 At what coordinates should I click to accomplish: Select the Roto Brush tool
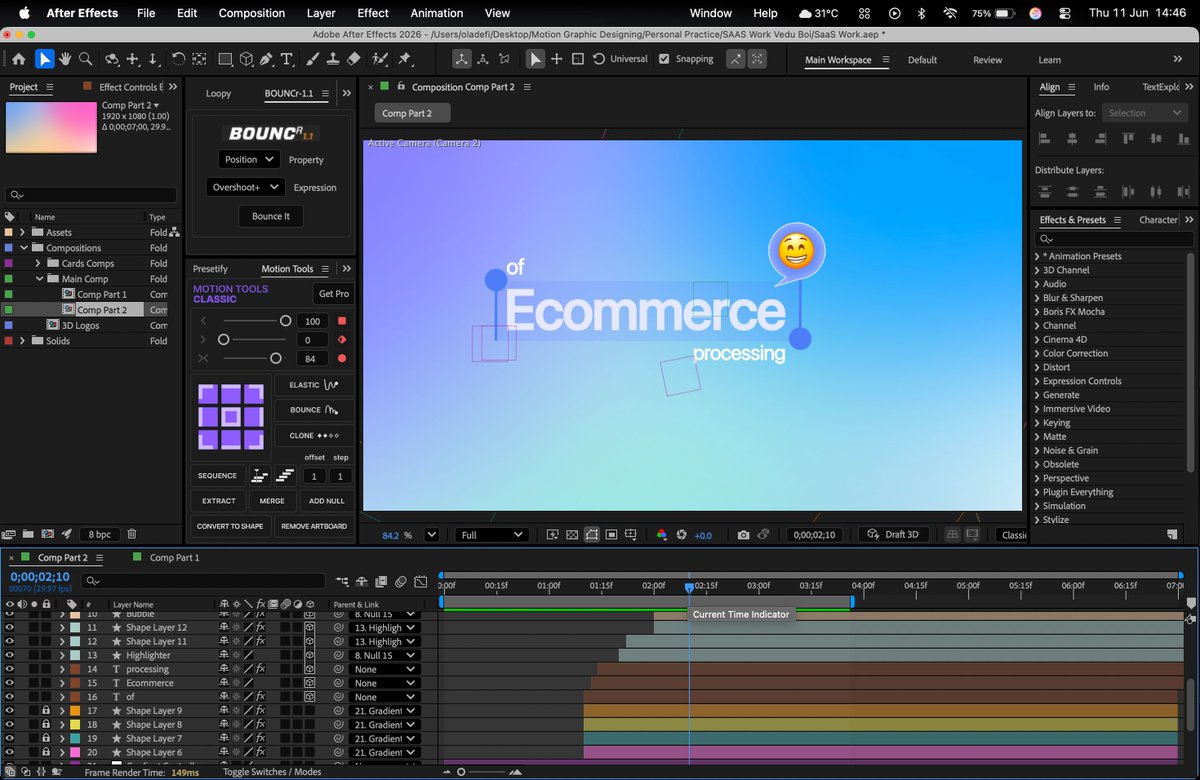(380, 59)
